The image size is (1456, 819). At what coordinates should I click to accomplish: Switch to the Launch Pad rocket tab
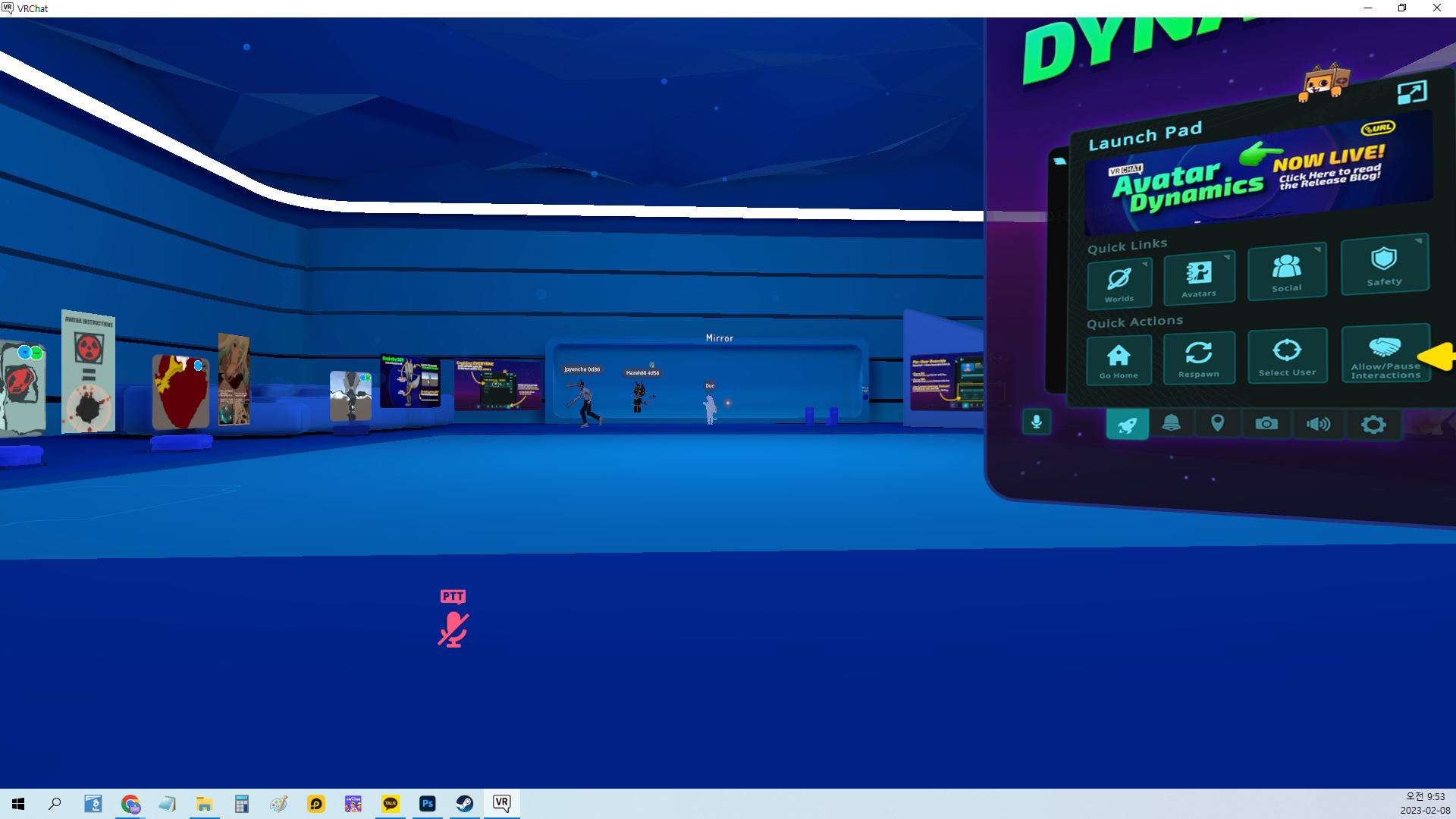pos(1128,424)
